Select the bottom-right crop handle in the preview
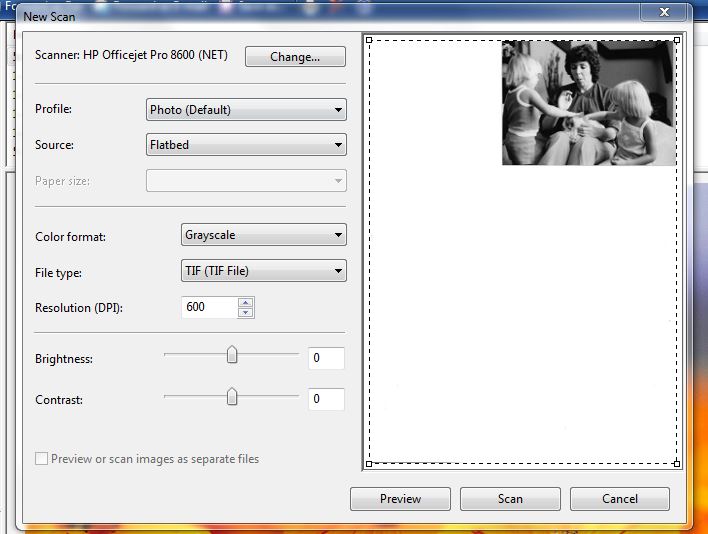The height and width of the screenshot is (534, 708). tap(677, 464)
